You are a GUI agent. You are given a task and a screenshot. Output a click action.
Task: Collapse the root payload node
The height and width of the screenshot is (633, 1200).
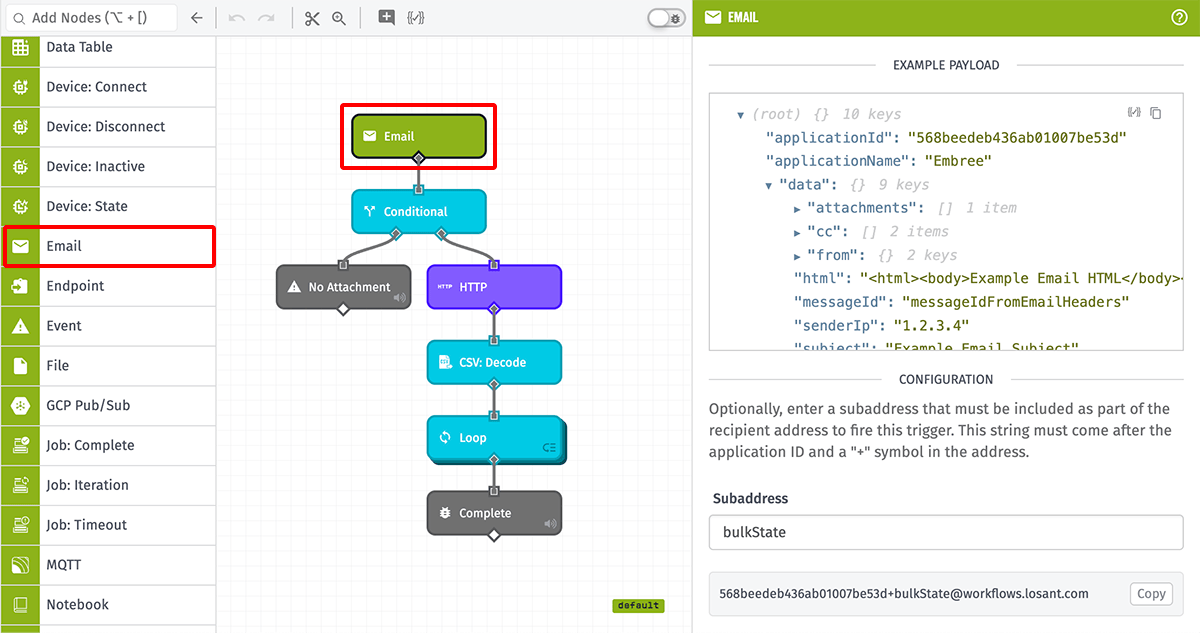coord(740,115)
